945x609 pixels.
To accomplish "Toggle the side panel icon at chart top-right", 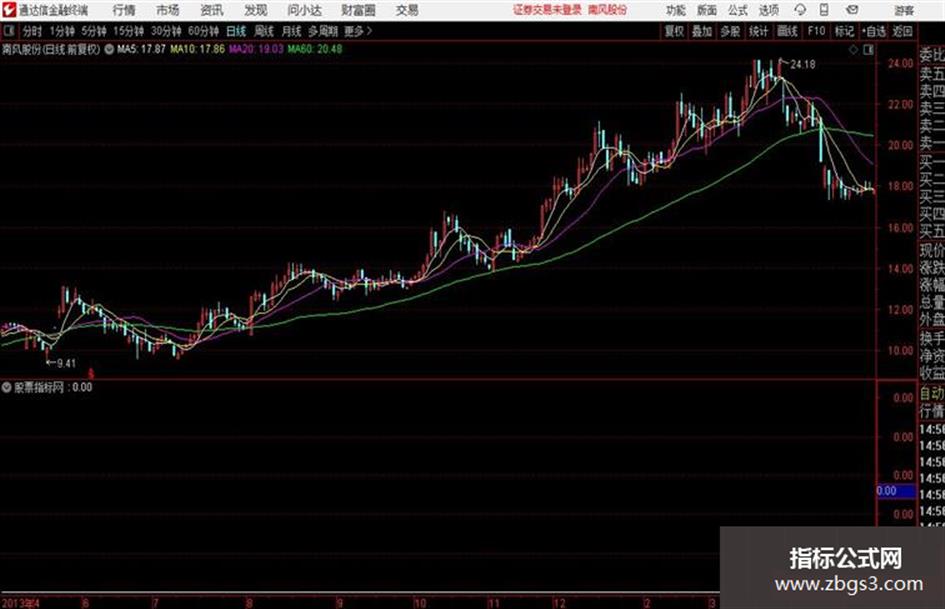I will pos(868,50).
